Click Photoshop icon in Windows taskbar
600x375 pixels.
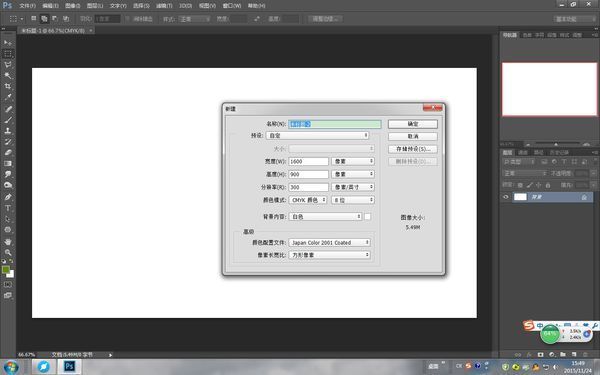tap(69, 367)
